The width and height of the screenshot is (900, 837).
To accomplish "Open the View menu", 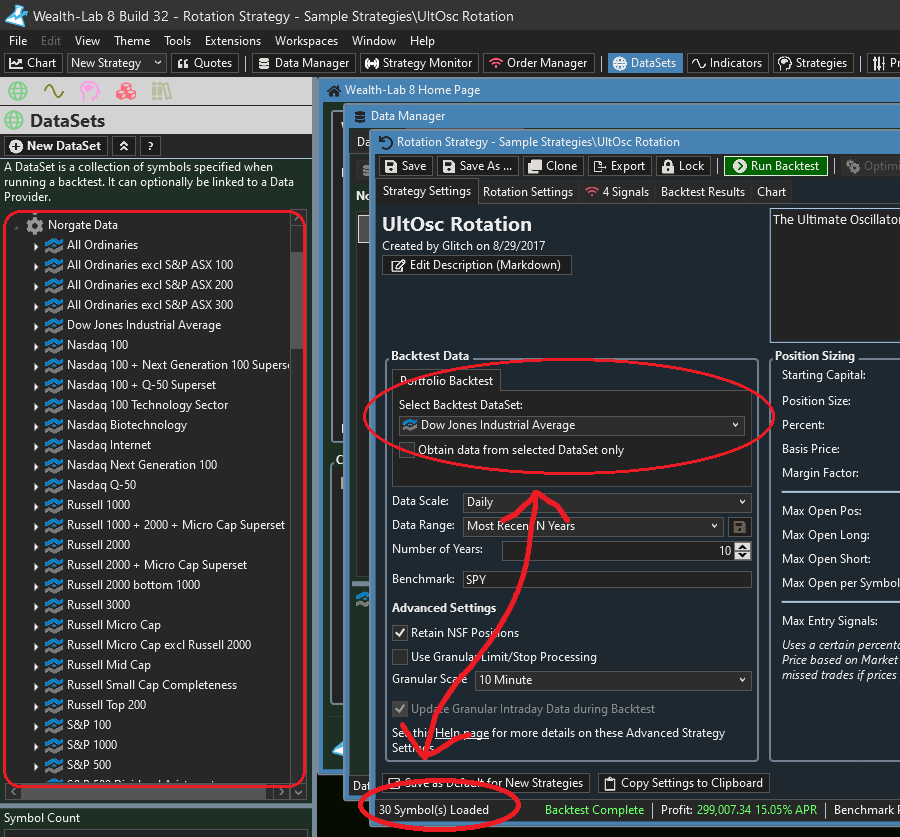I will [87, 41].
